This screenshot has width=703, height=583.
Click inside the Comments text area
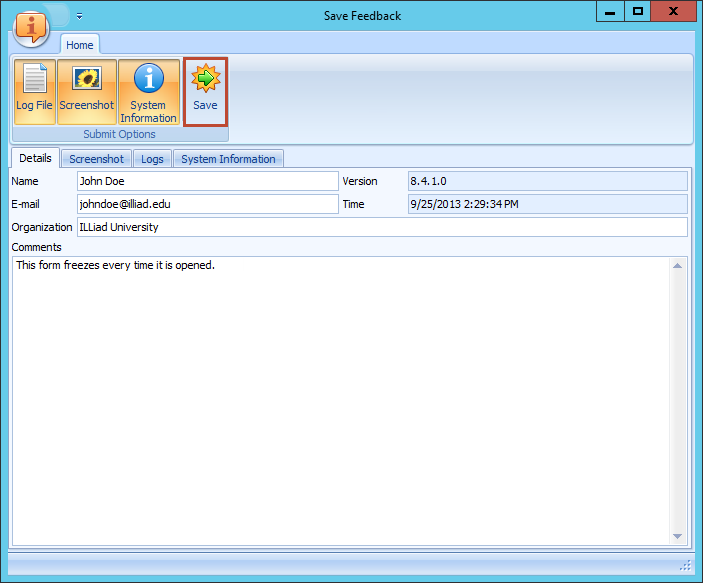pos(340,400)
